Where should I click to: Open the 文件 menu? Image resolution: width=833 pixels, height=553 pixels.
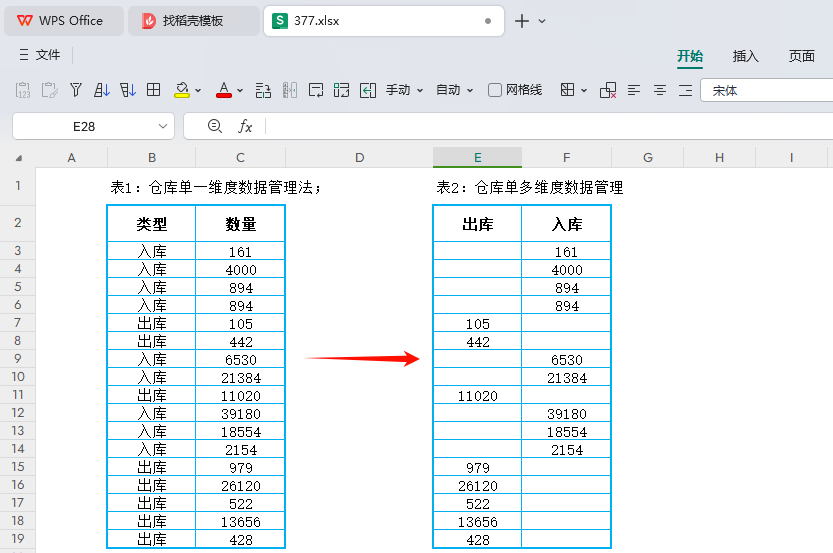click(x=40, y=55)
